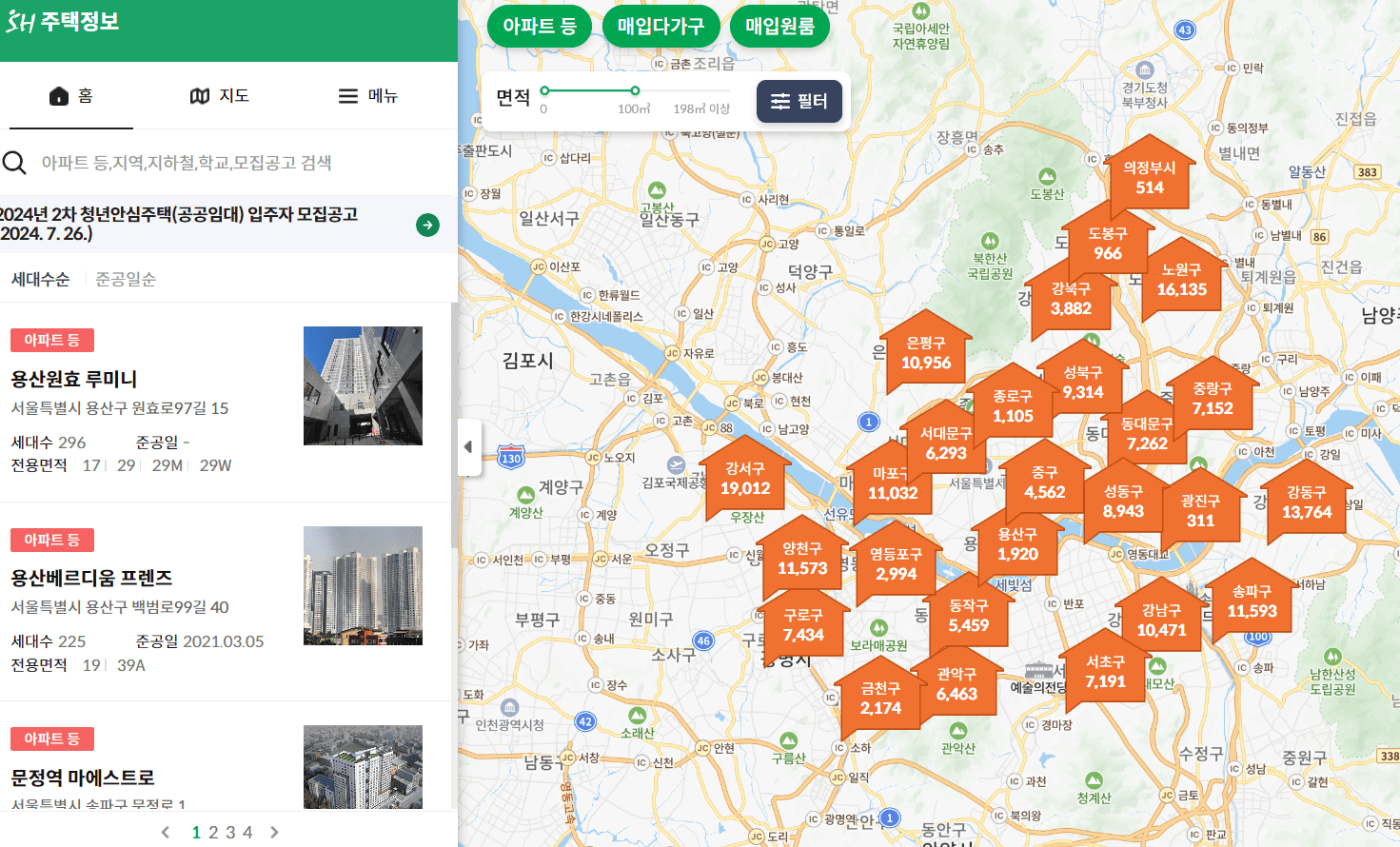Open the 필터 button
Screen dimensions: 1400x847
coord(799,101)
